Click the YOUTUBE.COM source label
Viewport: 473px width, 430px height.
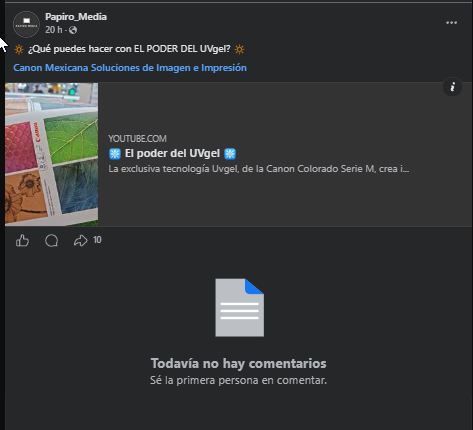(x=137, y=139)
